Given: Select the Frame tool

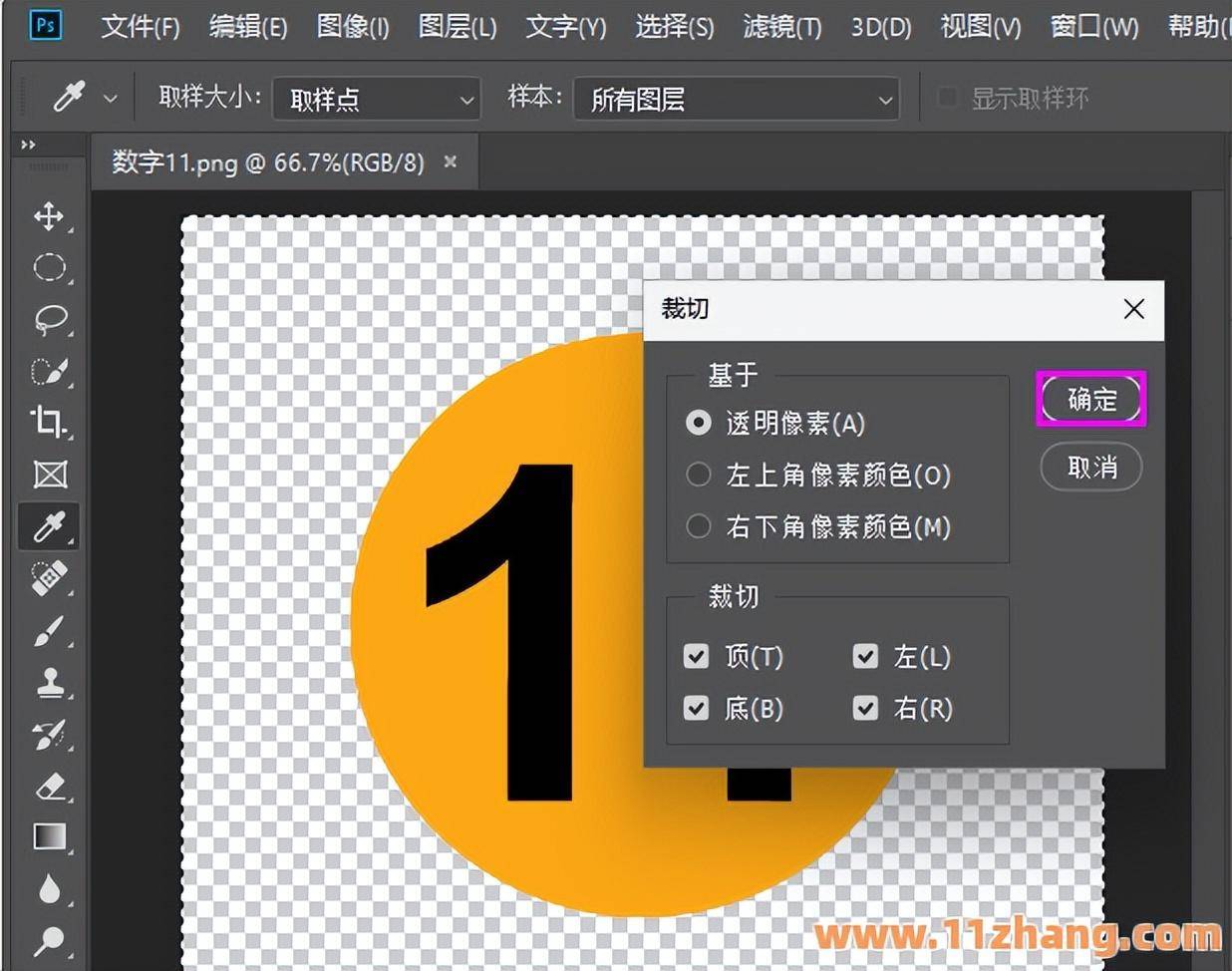Looking at the screenshot, I should 49,475.
